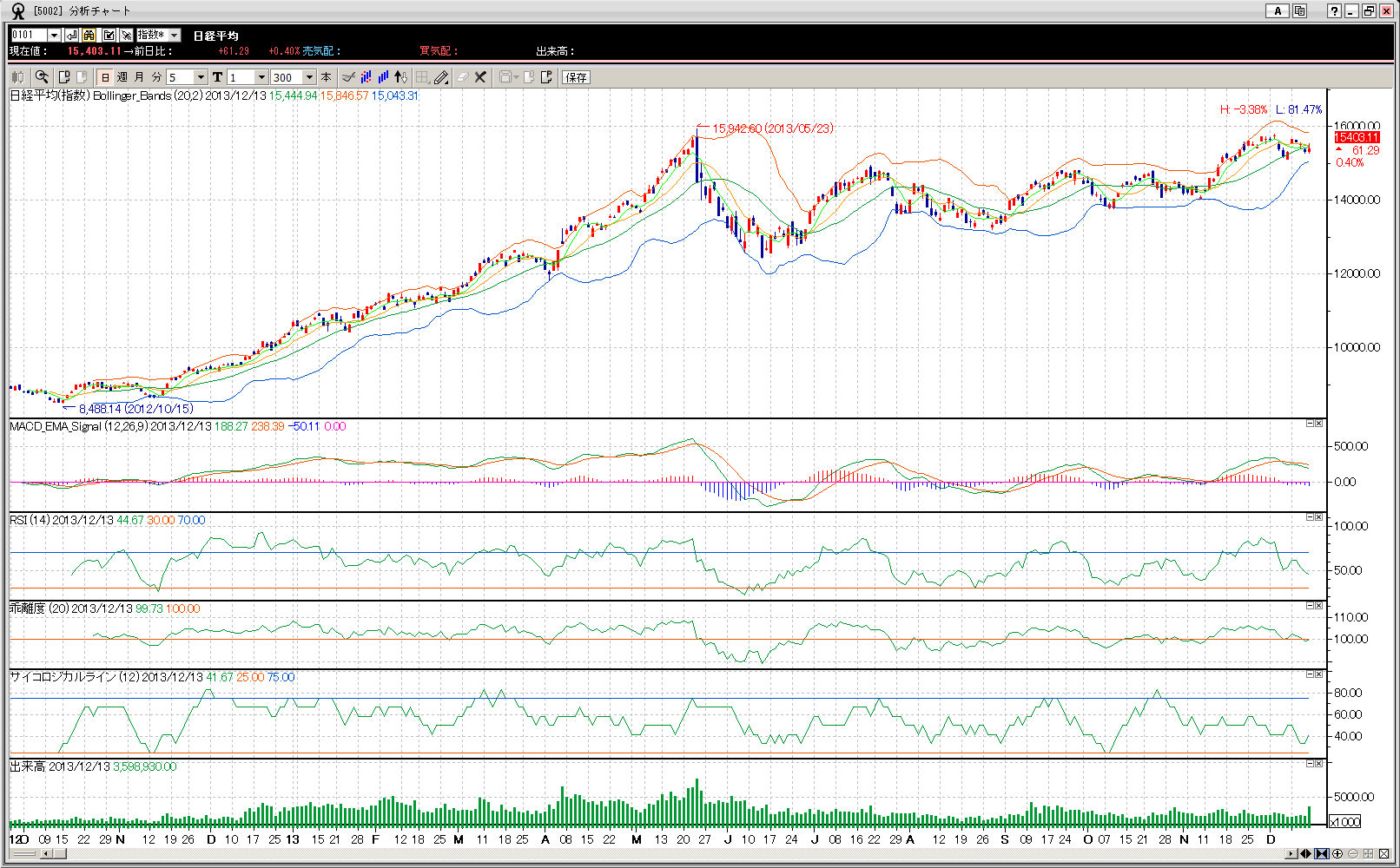Click the A font button in title bar
1400x868 pixels.
(1277, 11)
